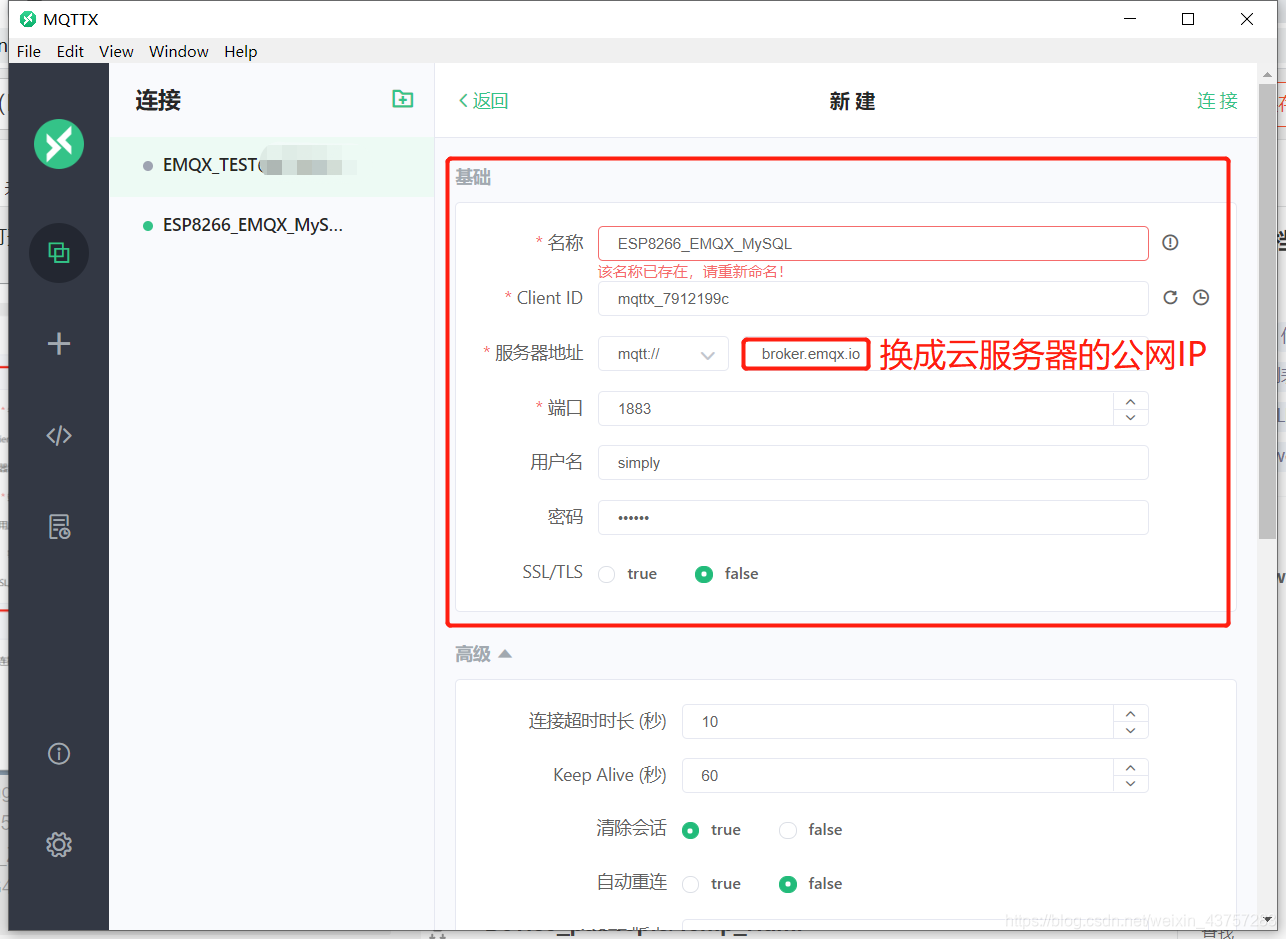Decrease the 连接超时时长 value
1286x939 pixels.
click(1131, 731)
